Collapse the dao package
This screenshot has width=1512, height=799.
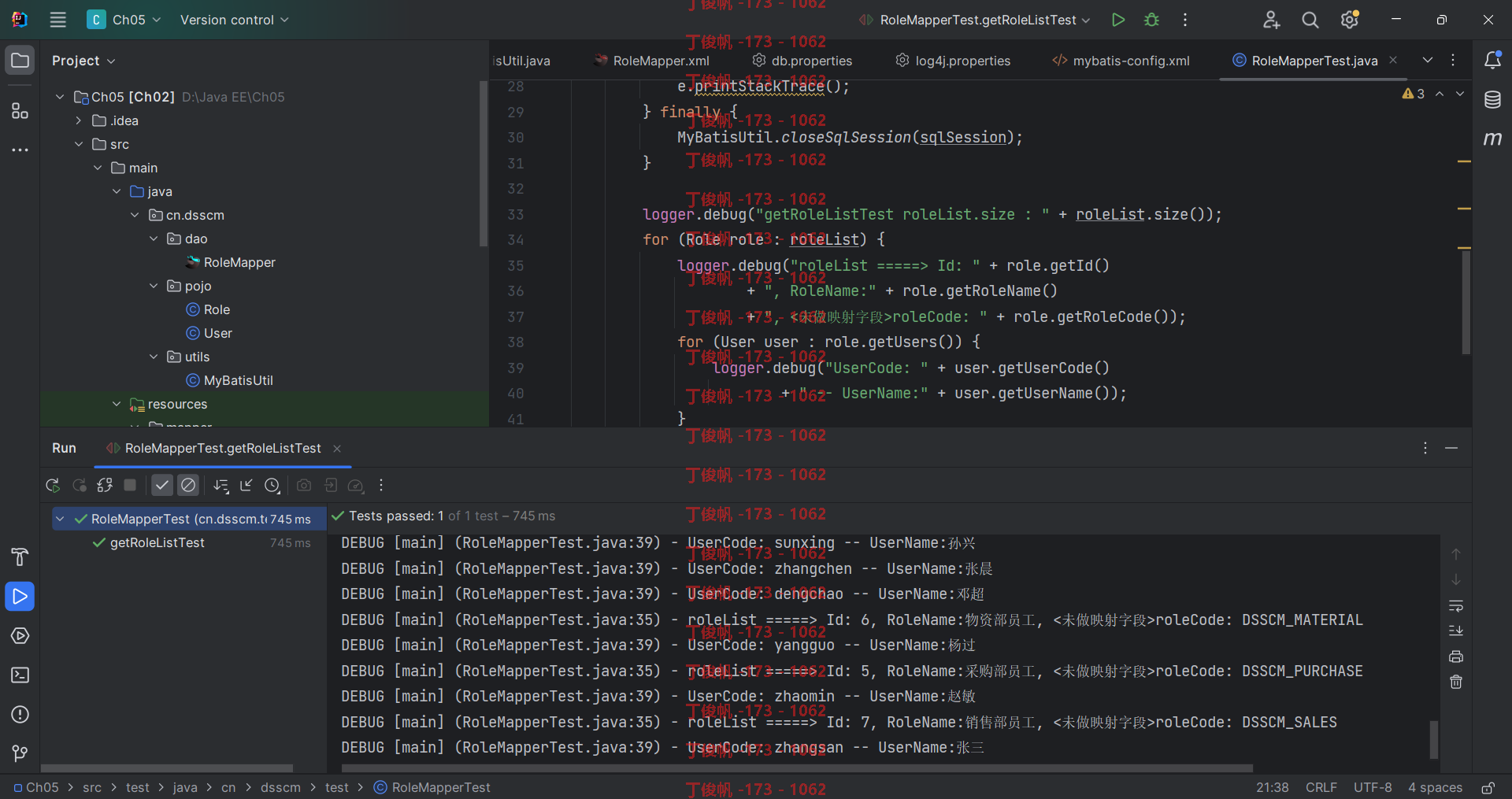click(x=154, y=239)
